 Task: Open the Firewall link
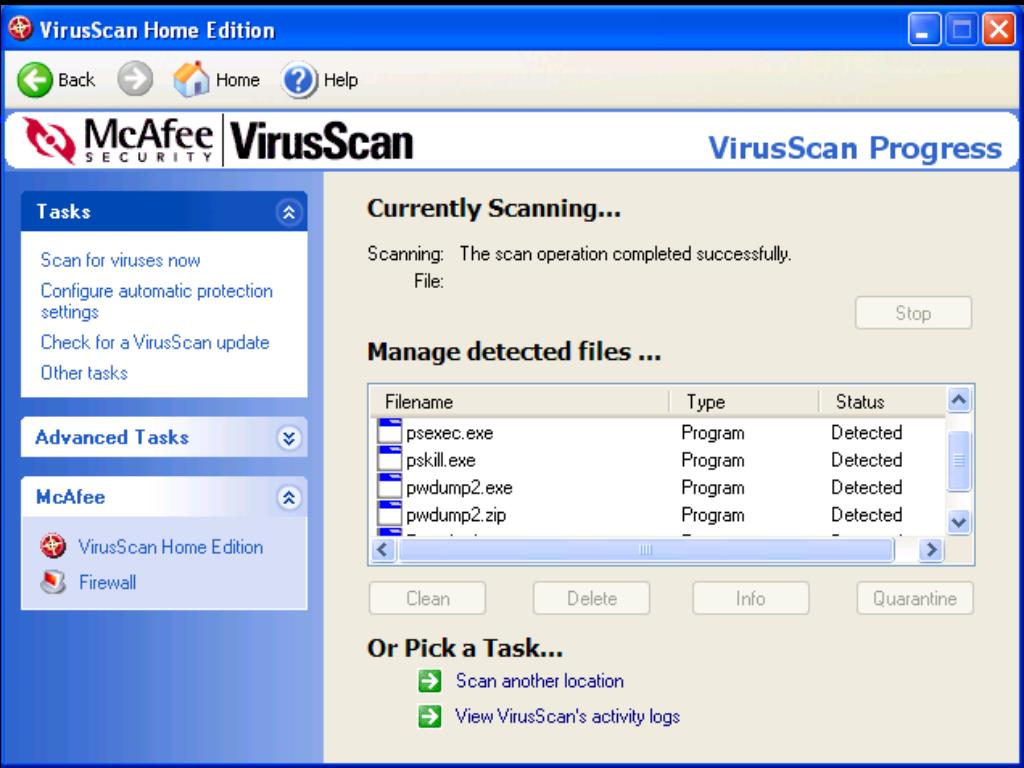(x=108, y=582)
